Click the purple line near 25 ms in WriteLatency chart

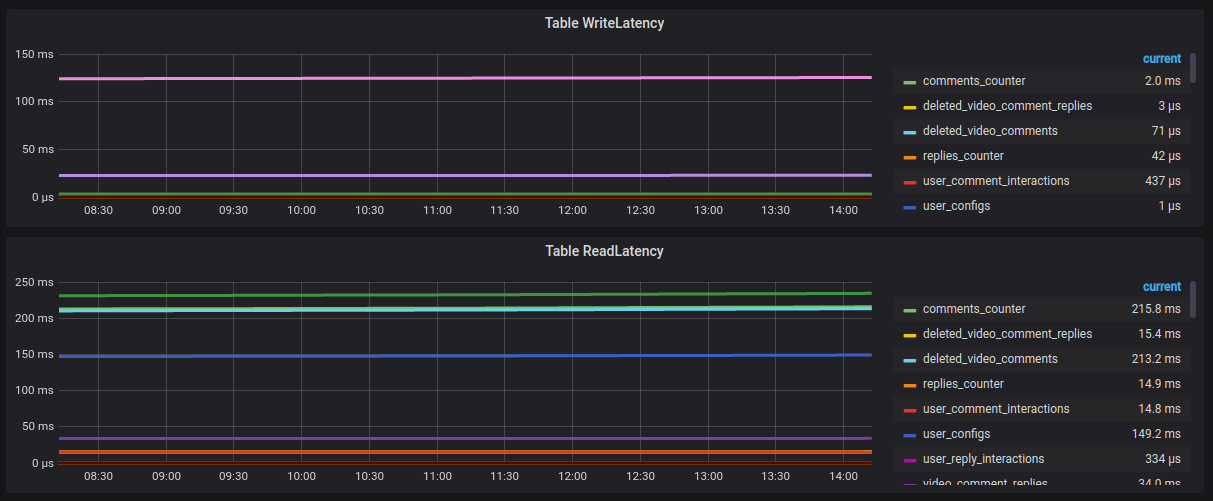[465, 175]
